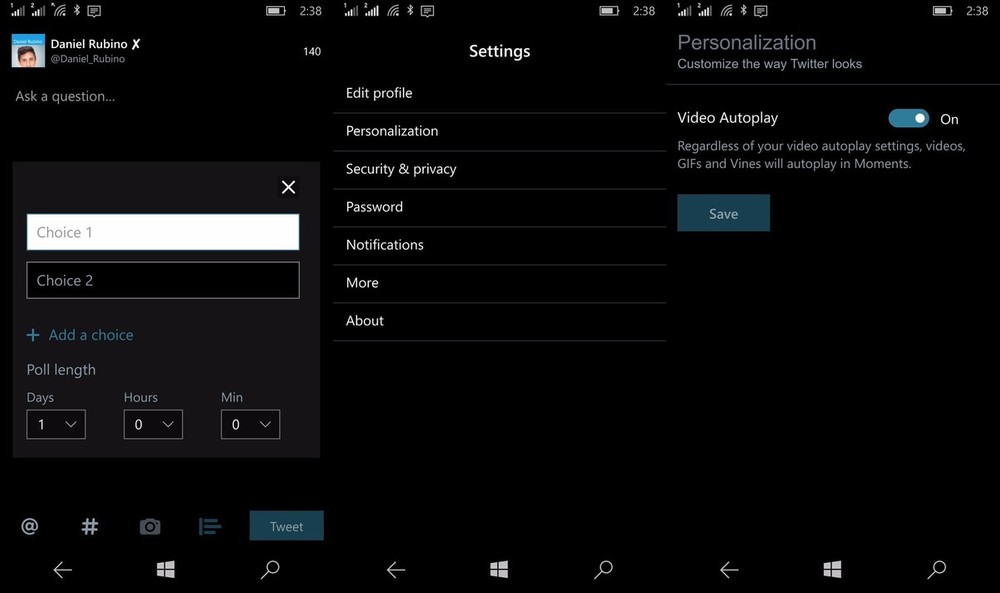Screen dimensions: 1000x593
Task: Click the plus icon next to Add a choice
Action: [33, 335]
